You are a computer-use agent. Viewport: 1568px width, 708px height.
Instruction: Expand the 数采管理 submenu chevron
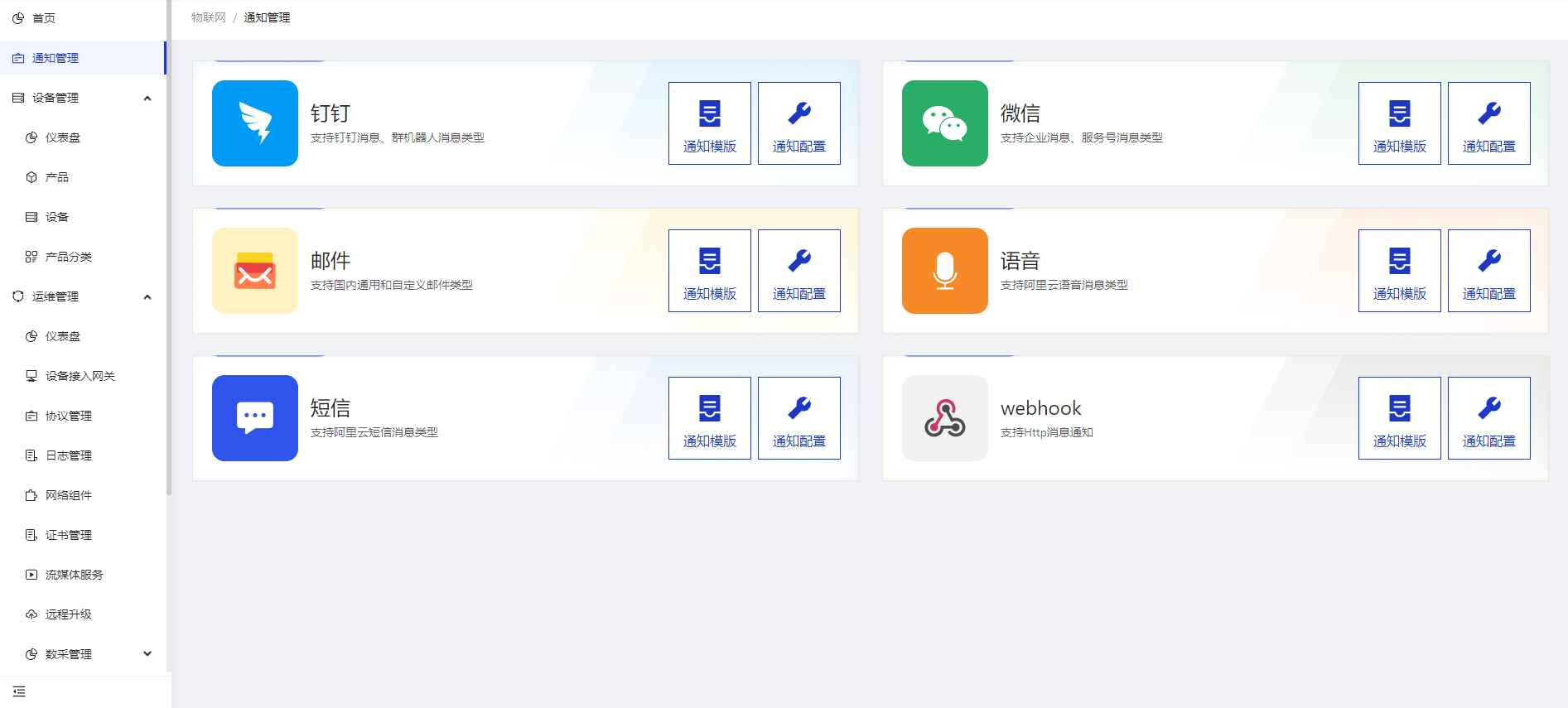click(x=147, y=654)
